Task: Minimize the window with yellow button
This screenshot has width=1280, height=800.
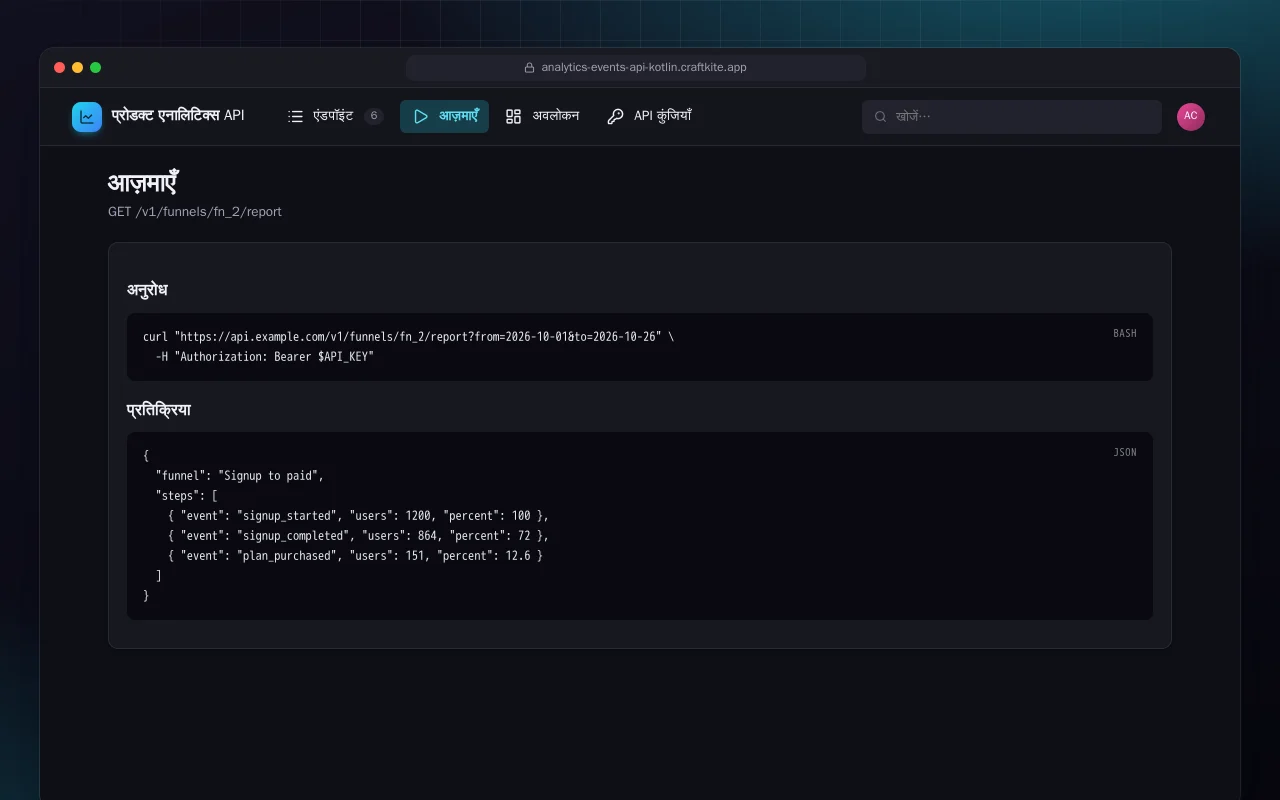Action: pos(78,68)
